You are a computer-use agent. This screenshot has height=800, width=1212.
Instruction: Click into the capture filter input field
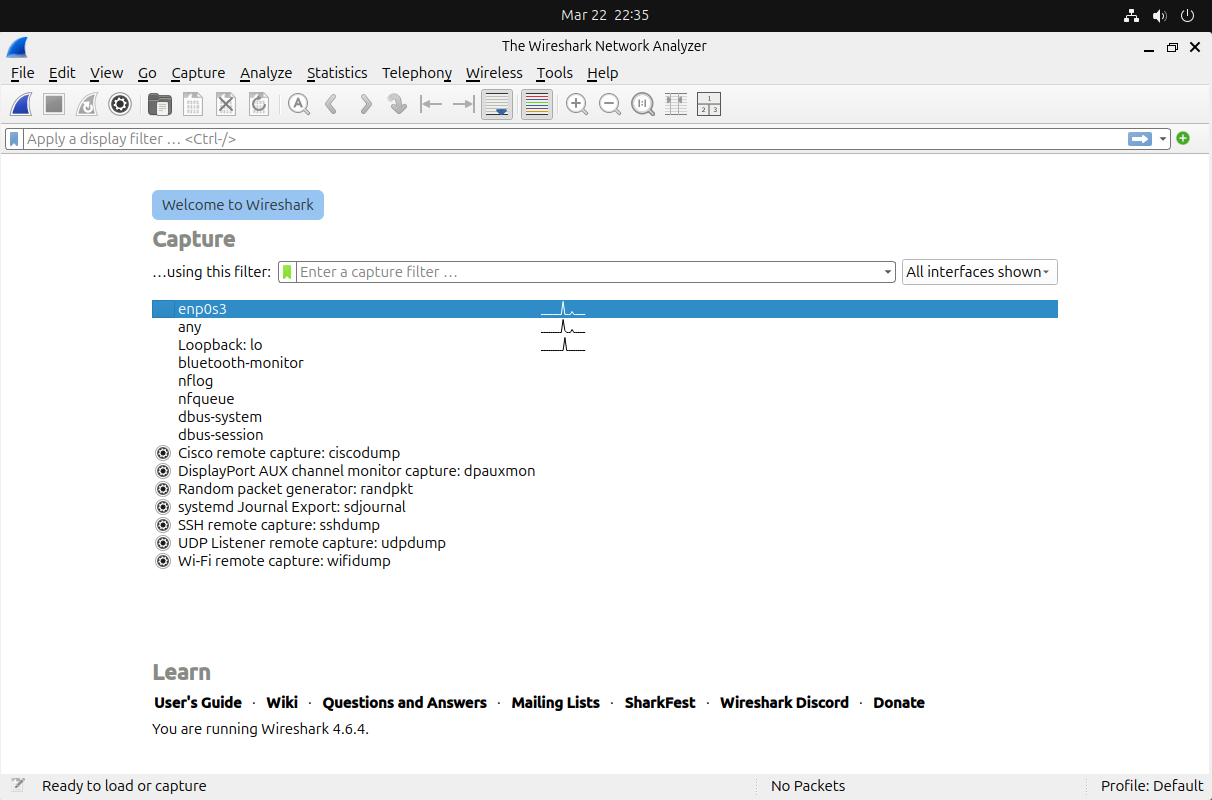(589, 272)
